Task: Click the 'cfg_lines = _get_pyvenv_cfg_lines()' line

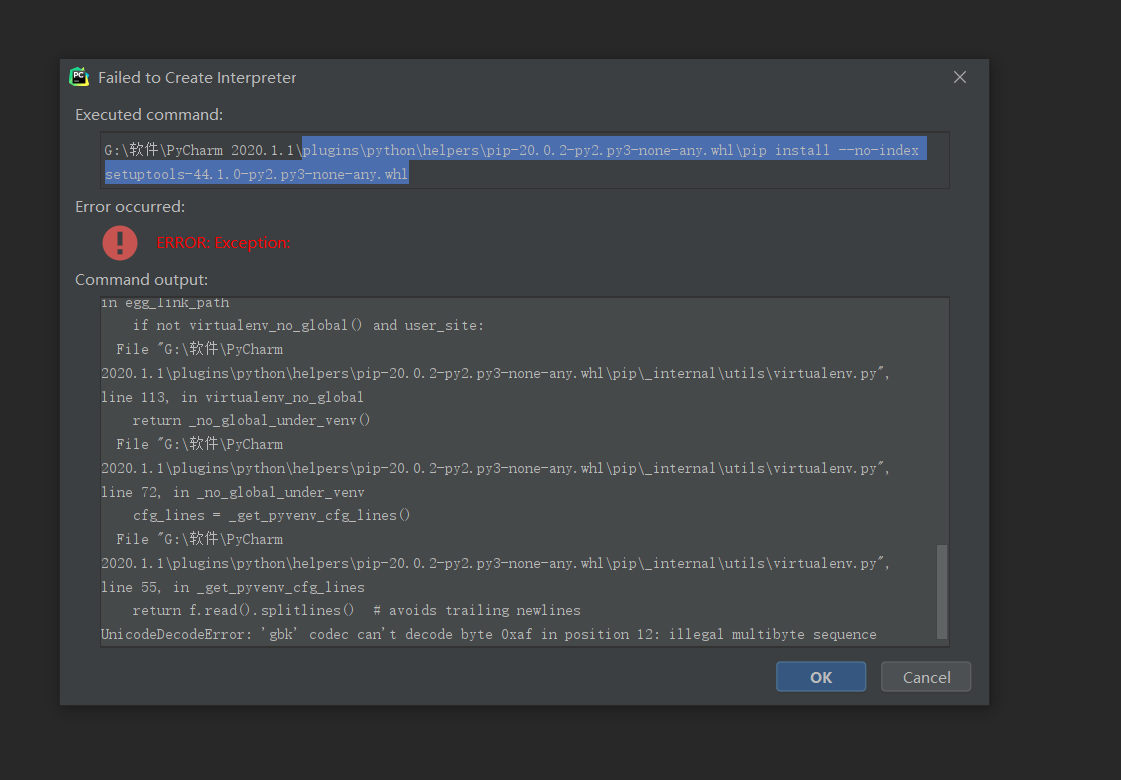Action: point(272,515)
